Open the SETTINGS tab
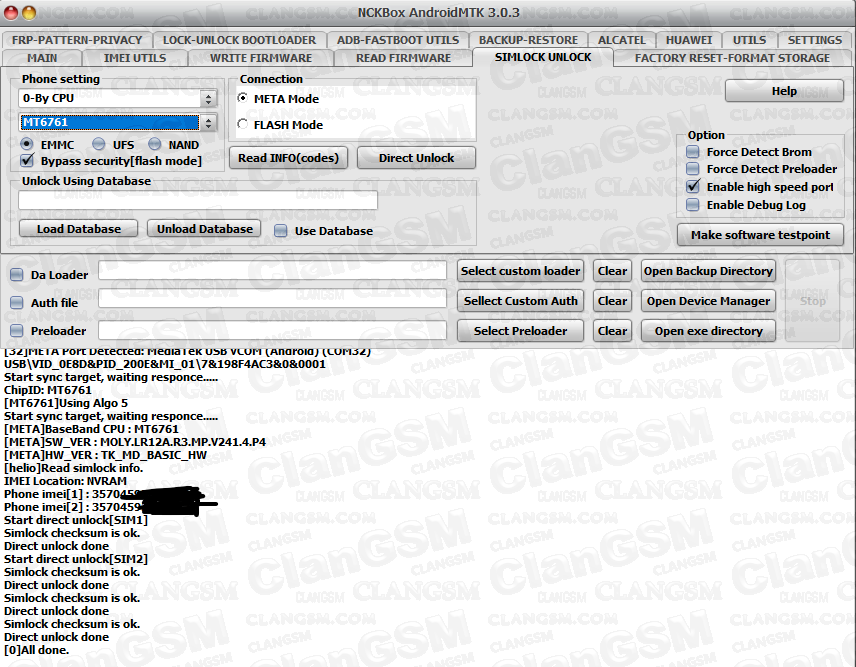Screen dimensions: 856x667 coord(815,40)
